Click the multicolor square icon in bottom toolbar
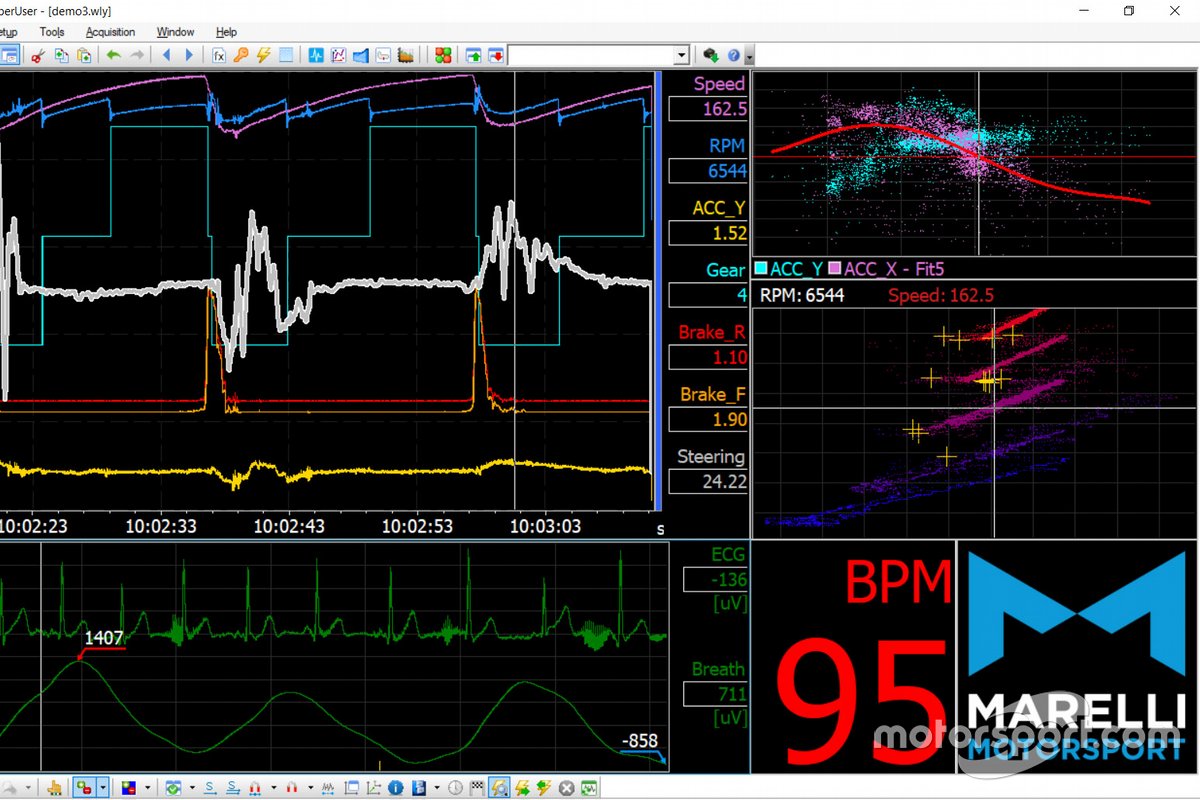 click(127, 788)
